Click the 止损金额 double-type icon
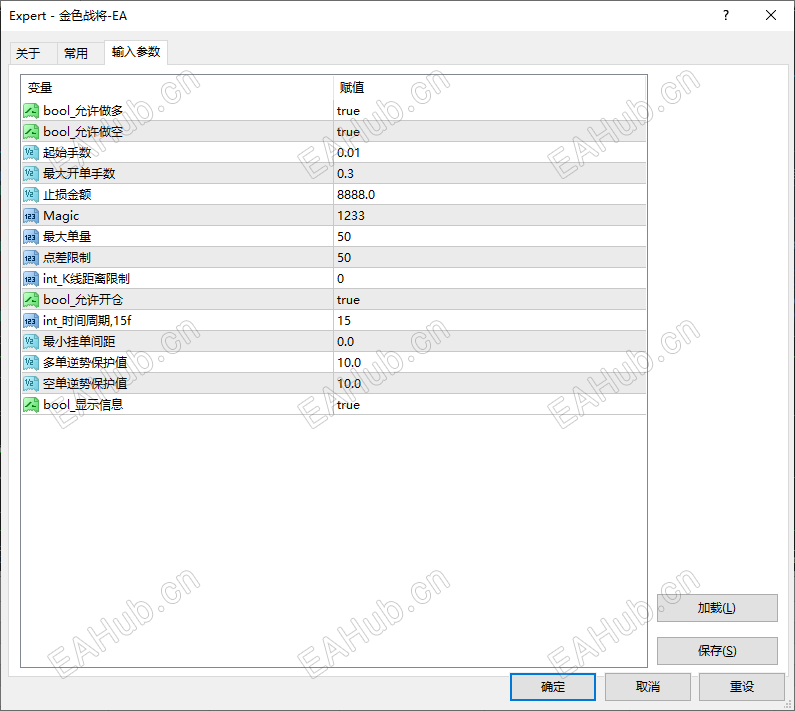Viewport: 795px width, 711px height. click(x=31, y=195)
